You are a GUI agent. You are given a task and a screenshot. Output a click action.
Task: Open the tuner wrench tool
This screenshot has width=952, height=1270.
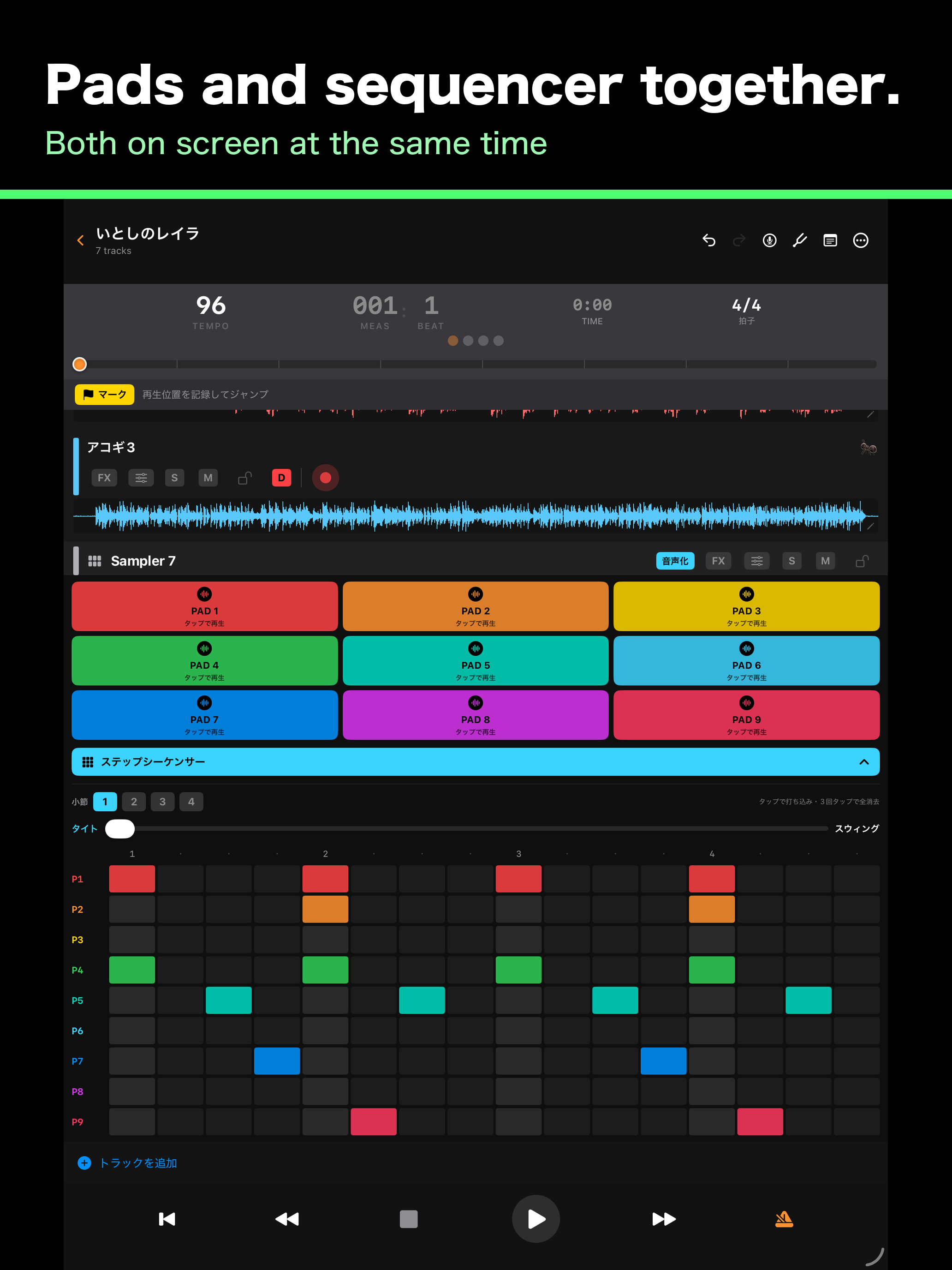800,240
